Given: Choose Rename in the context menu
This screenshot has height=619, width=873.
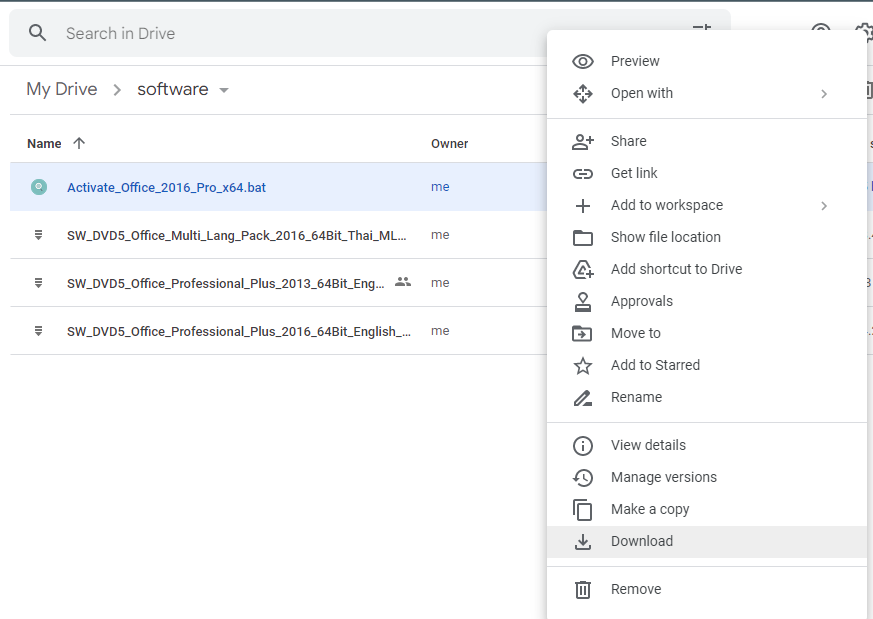Looking at the screenshot, I should pyautogui.click(x=707, y=397).
